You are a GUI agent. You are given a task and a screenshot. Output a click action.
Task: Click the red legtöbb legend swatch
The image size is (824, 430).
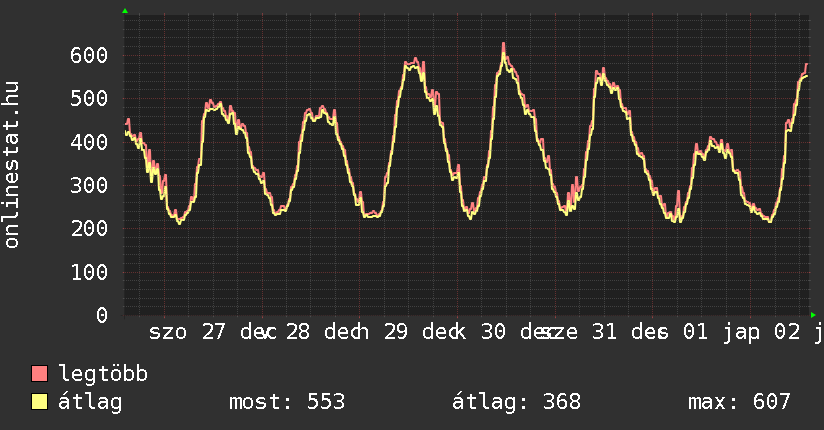pos(40,374)
